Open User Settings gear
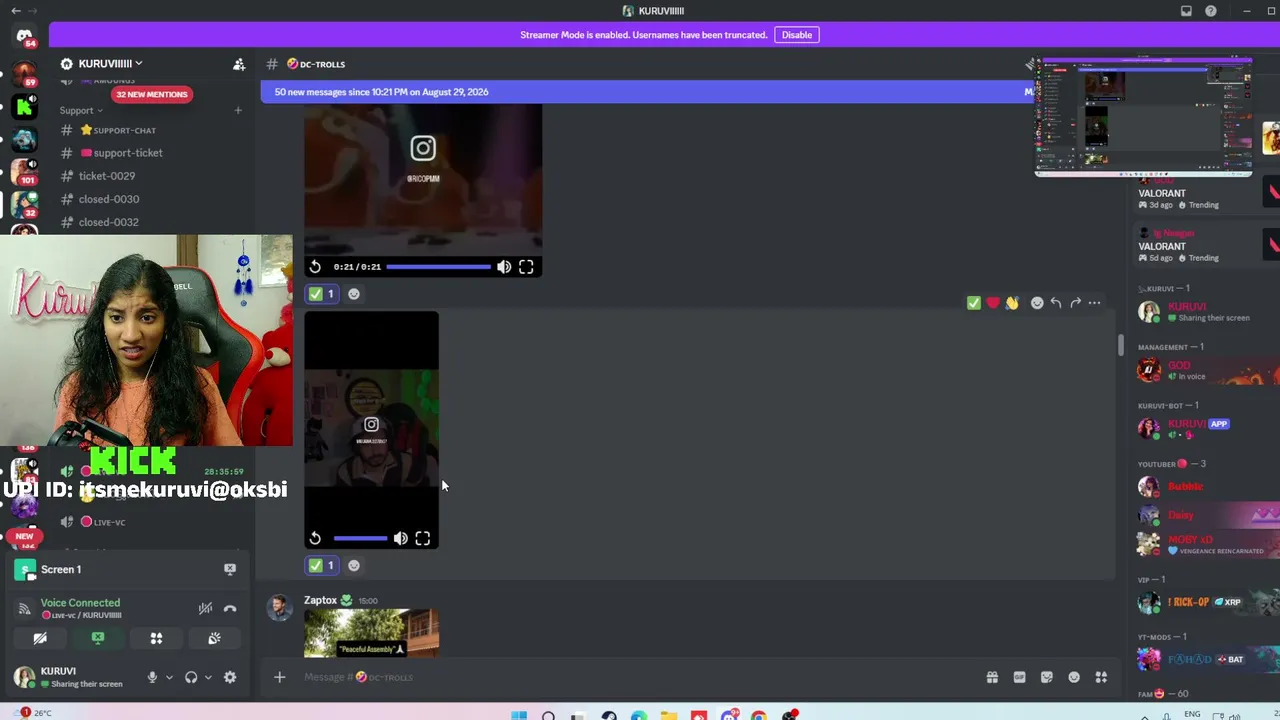The image size is (1280, 720). 230,677
